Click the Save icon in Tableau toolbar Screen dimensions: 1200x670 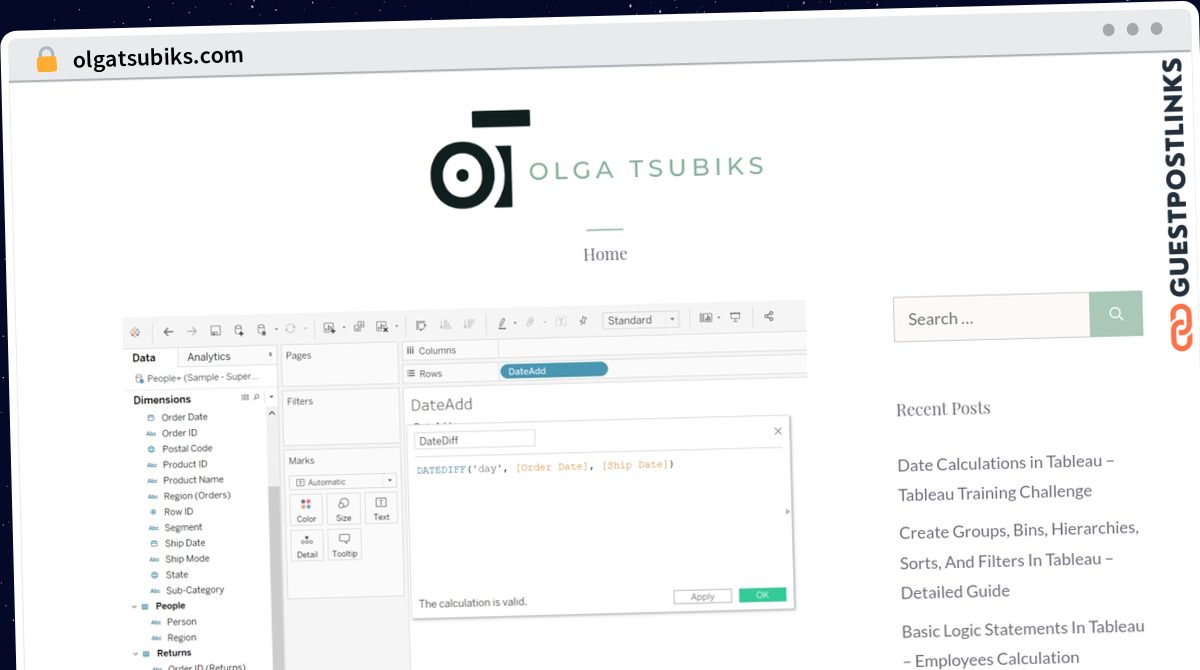215,330
